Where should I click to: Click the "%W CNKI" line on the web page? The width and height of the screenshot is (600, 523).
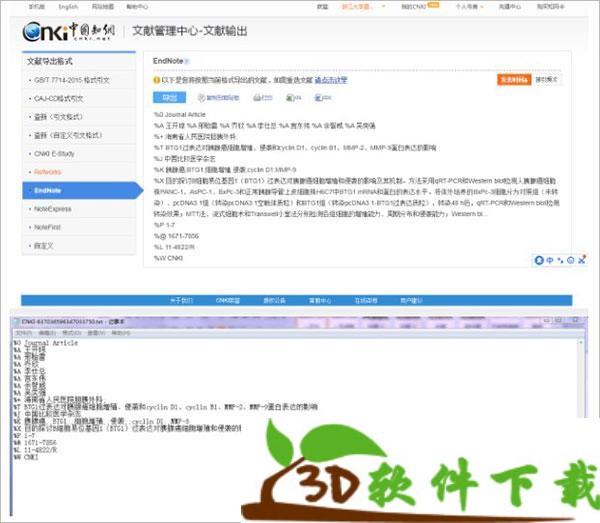pos(168,258)
